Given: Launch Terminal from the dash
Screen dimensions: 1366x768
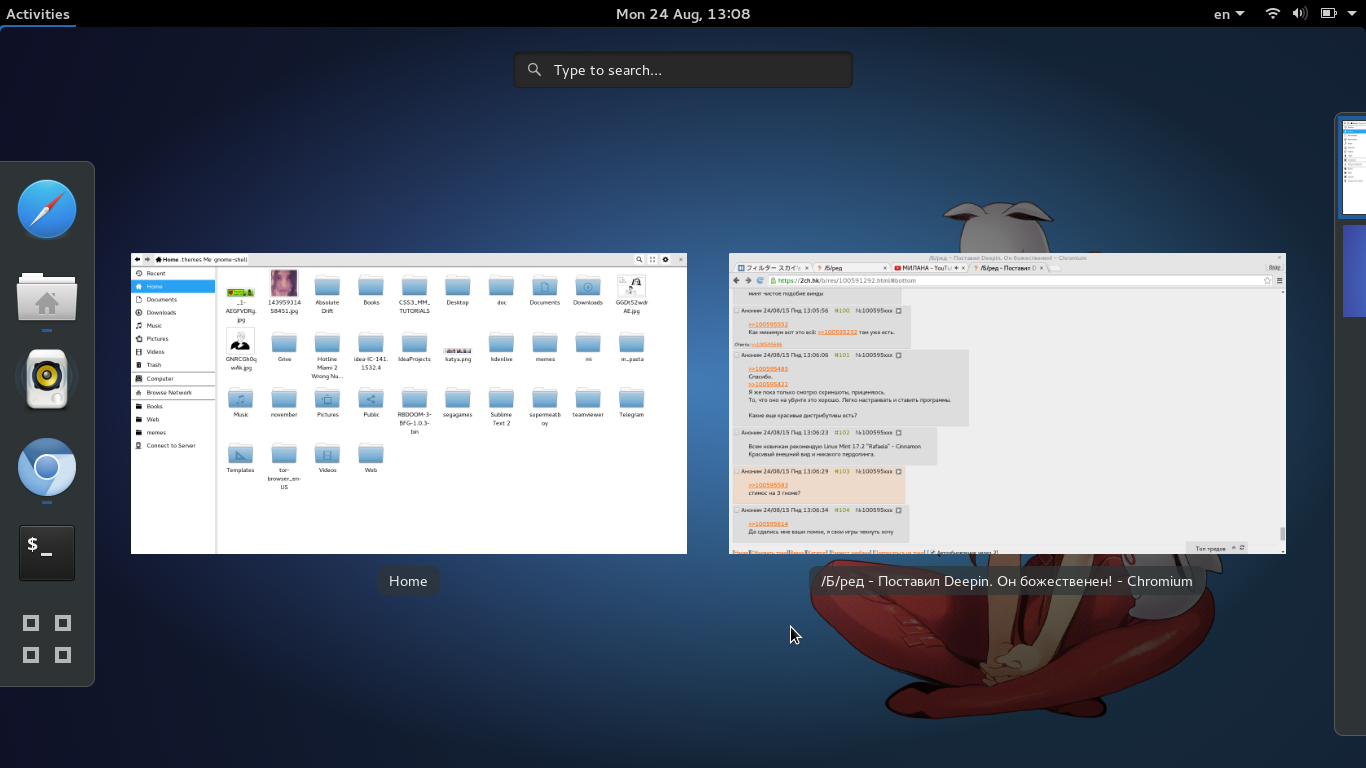Looking at the screenshot, I should coord(47,553).
